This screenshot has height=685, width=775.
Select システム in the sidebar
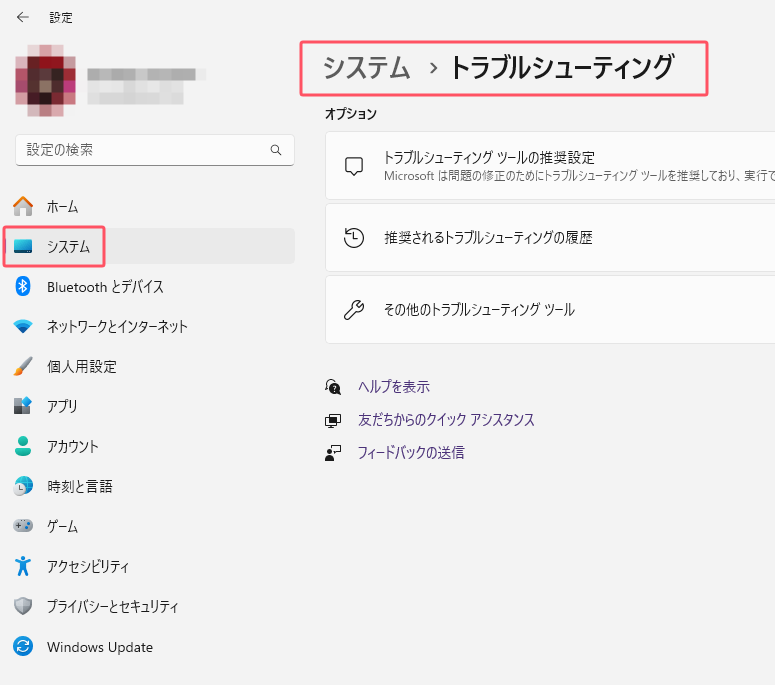click(68, 247)
